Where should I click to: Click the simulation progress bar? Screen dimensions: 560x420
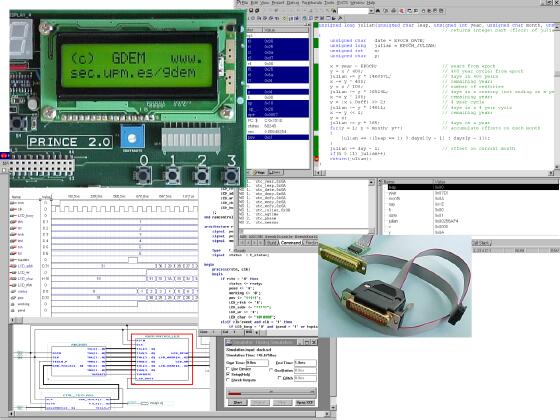click(x=271, y=393)
